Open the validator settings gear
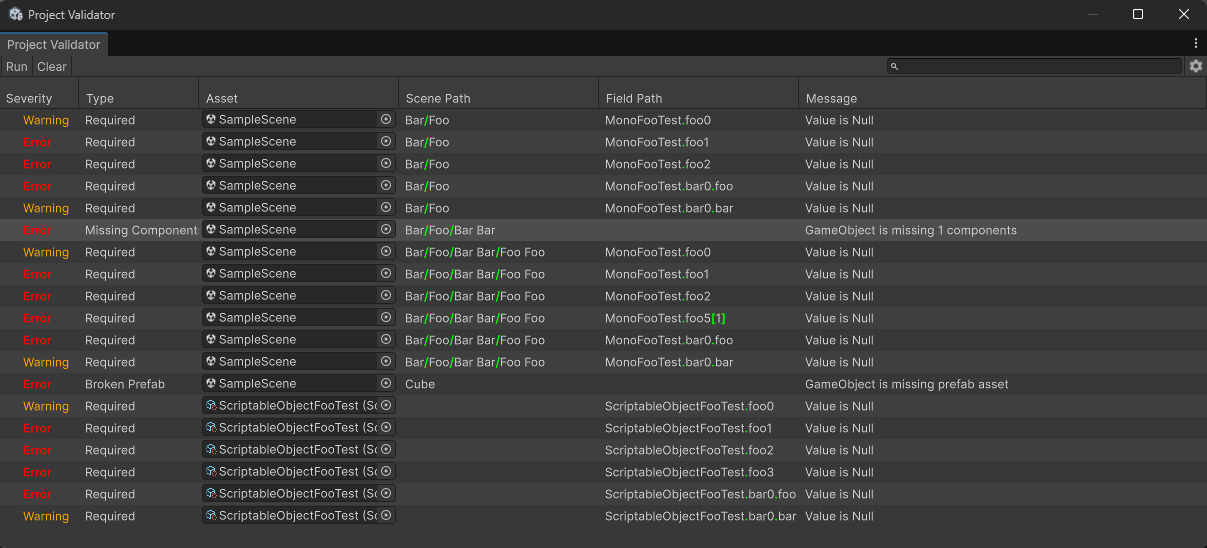The height and width of the screenshot is (548, 1207). point(1196,66)
